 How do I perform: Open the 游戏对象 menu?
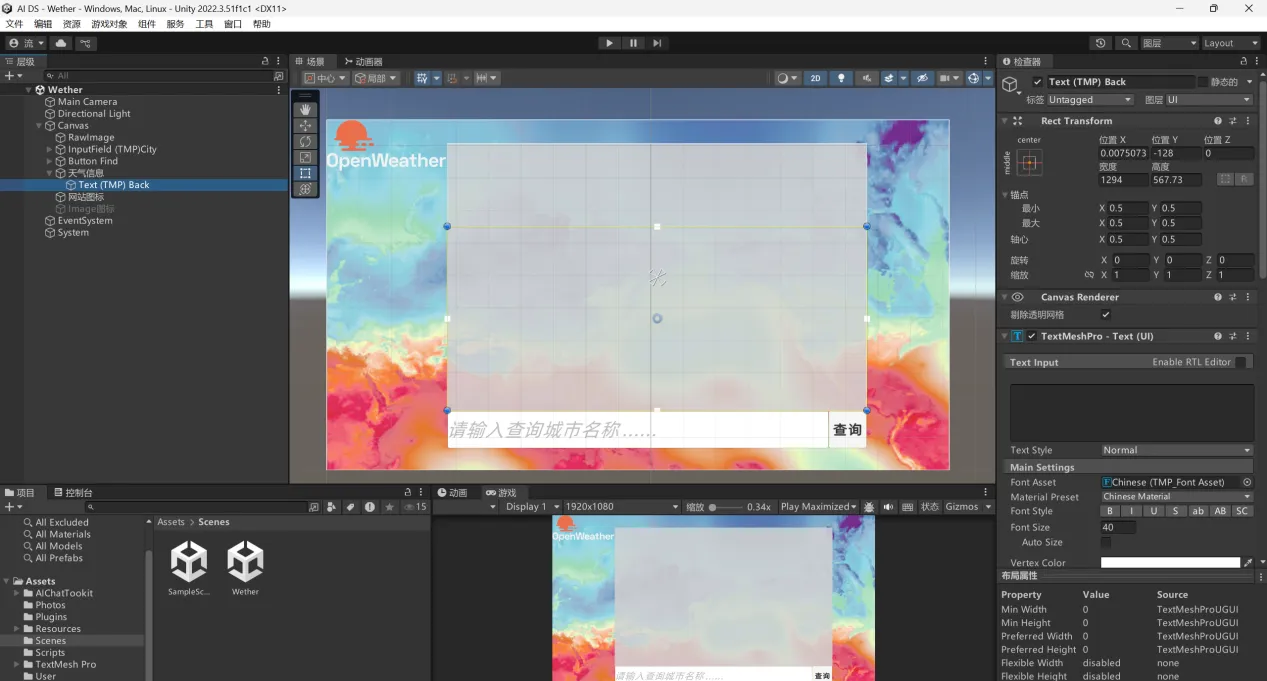(x=109, y=24)
